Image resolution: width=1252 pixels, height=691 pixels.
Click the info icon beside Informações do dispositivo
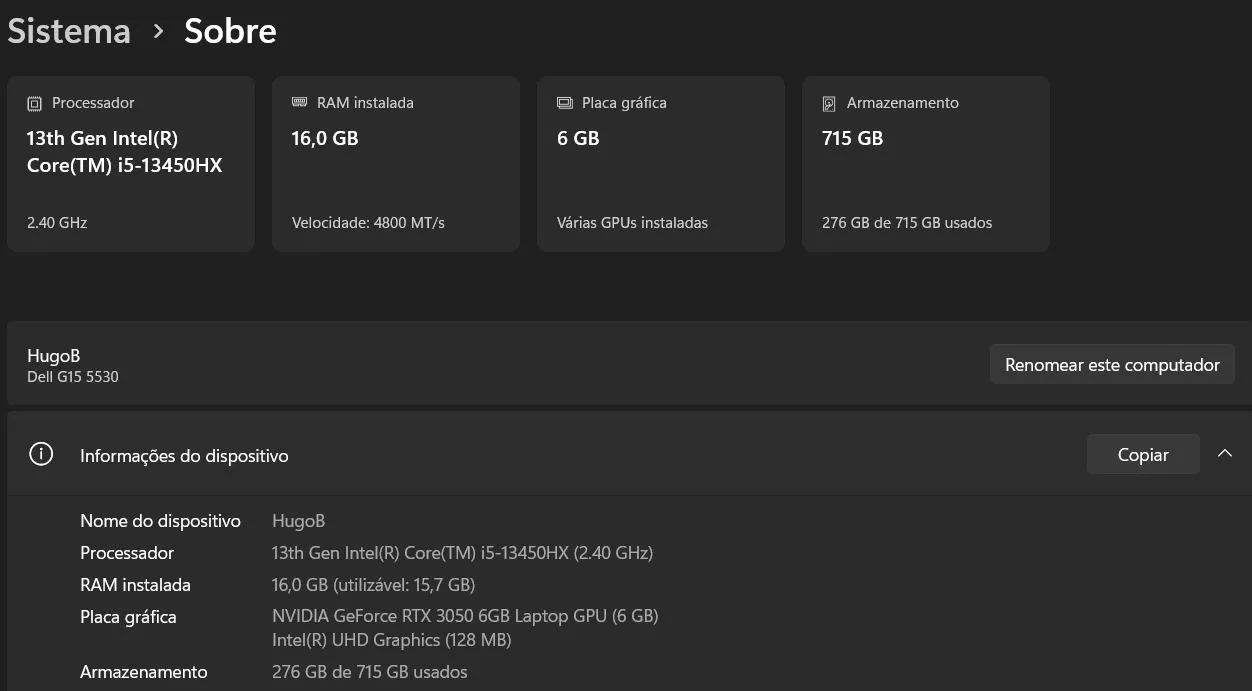pos(41,454)
